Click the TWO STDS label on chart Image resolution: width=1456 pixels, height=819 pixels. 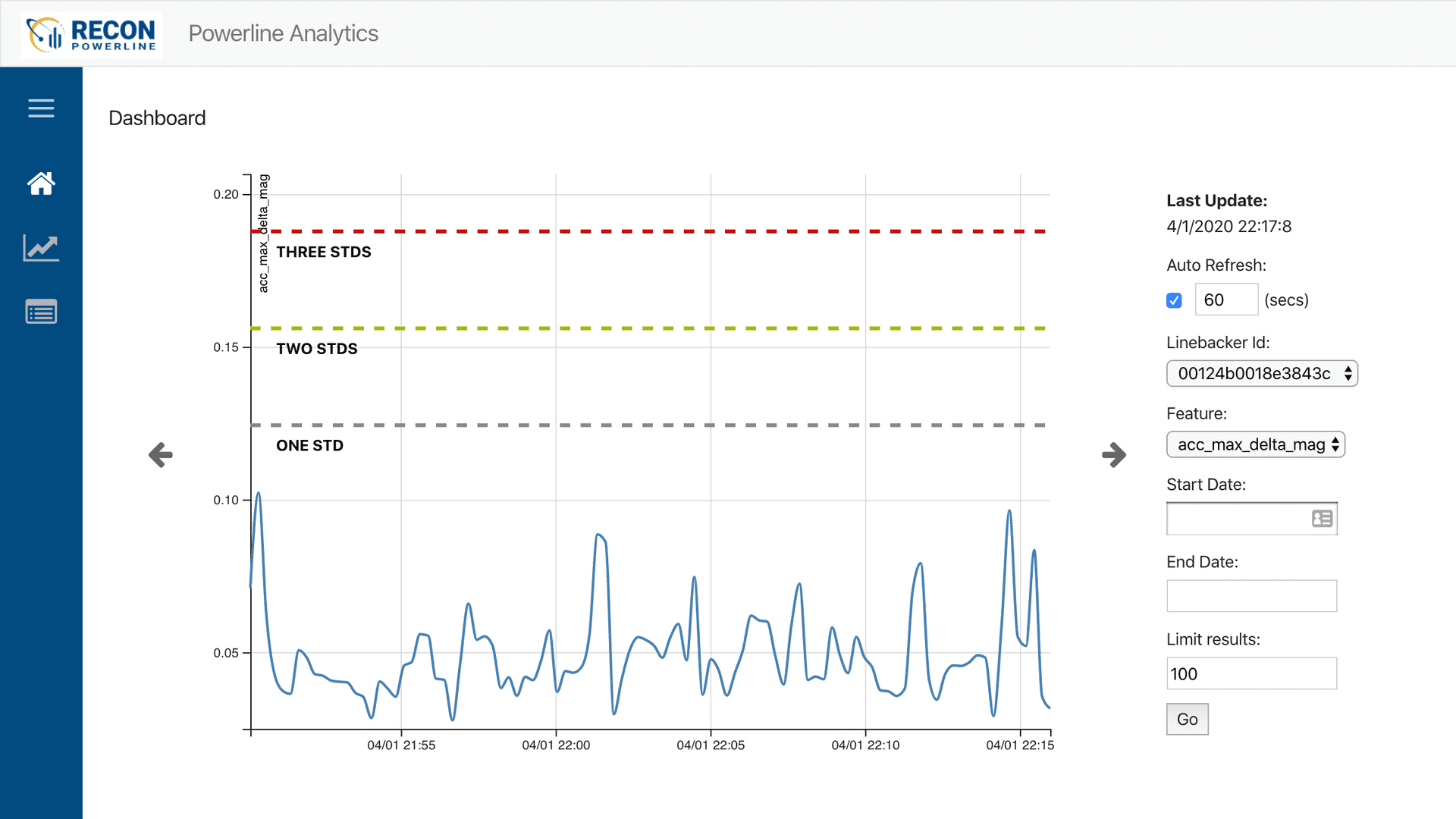coord(317,349)
